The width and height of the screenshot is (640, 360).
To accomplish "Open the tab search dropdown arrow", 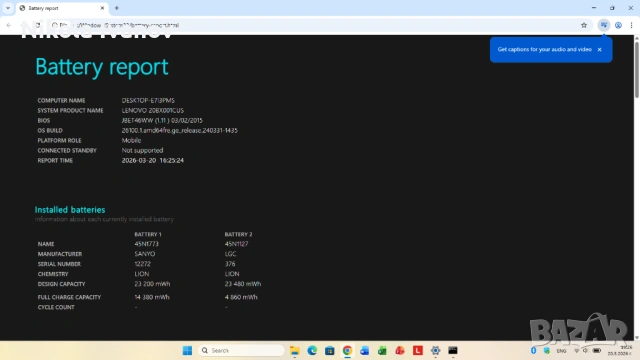I will (x=8, y=8).
